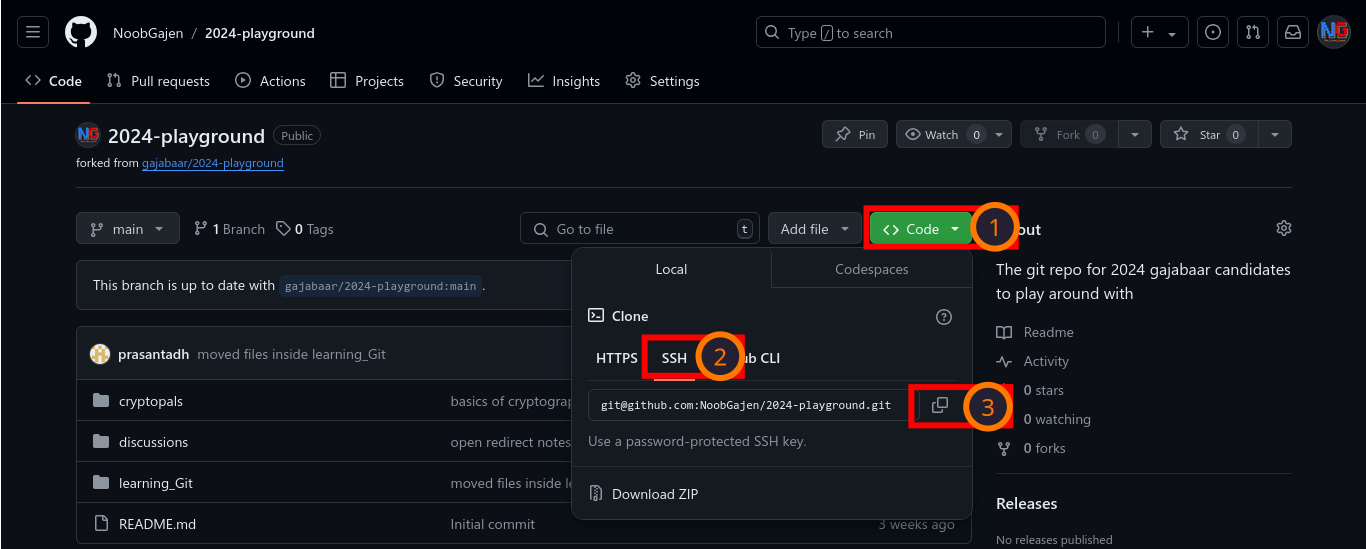Viewport: 1366px width, 549px height.
Task: Open the Activity link in About
Action: click(x=1033, y=361)
